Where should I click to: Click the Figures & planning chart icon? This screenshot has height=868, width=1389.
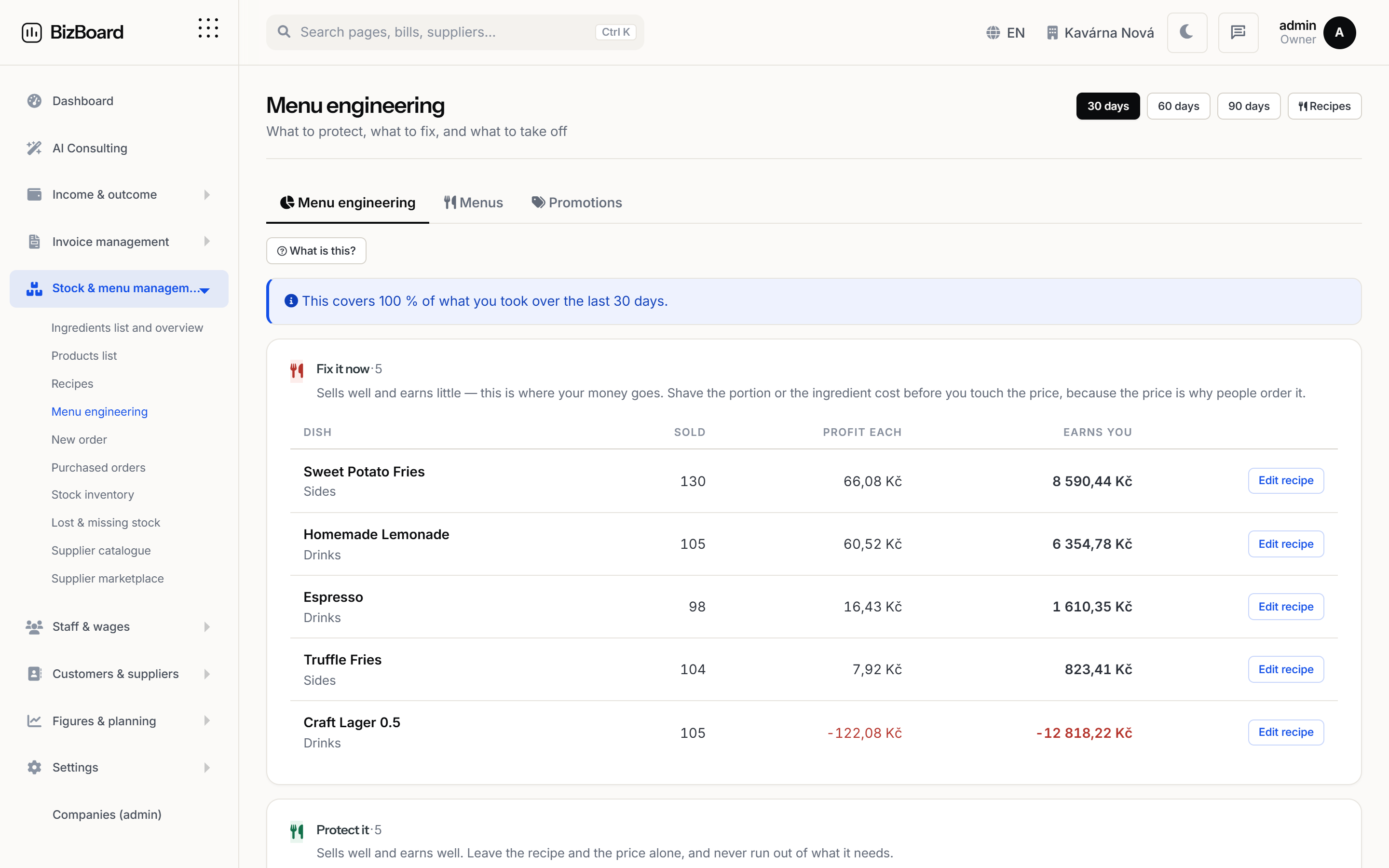point(34,721)
